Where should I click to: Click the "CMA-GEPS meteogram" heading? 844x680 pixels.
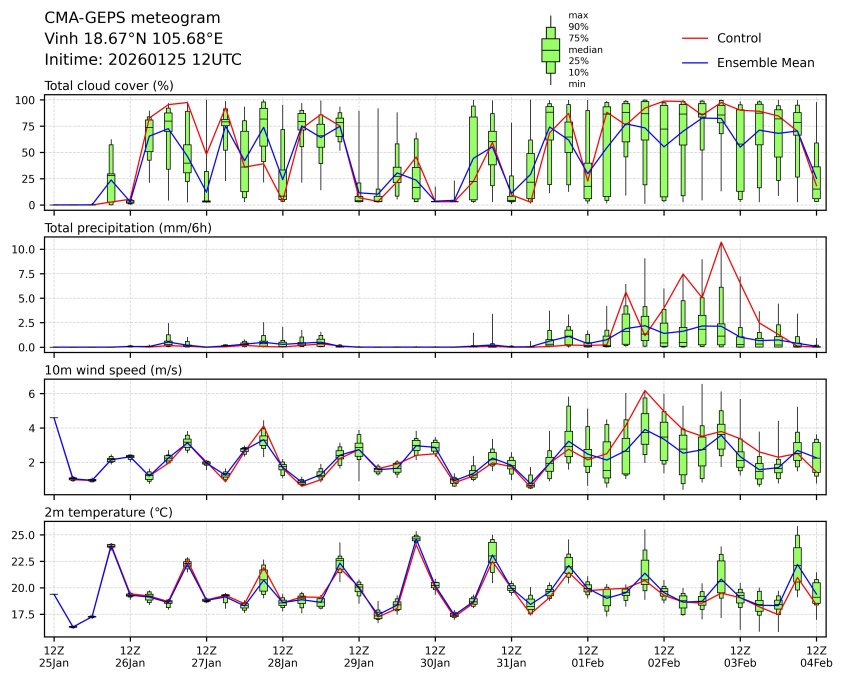pos(126,18)
